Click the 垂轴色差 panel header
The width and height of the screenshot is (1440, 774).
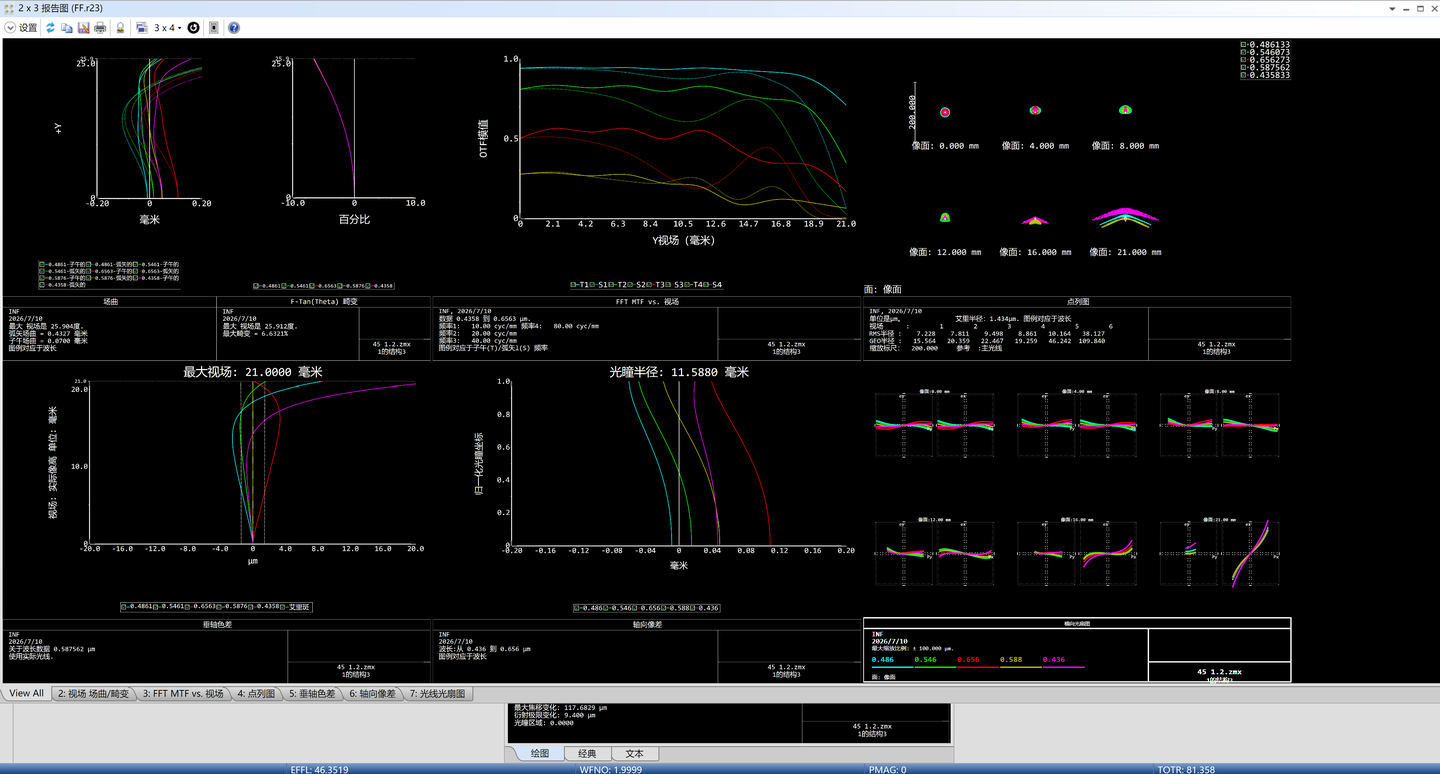216,624
